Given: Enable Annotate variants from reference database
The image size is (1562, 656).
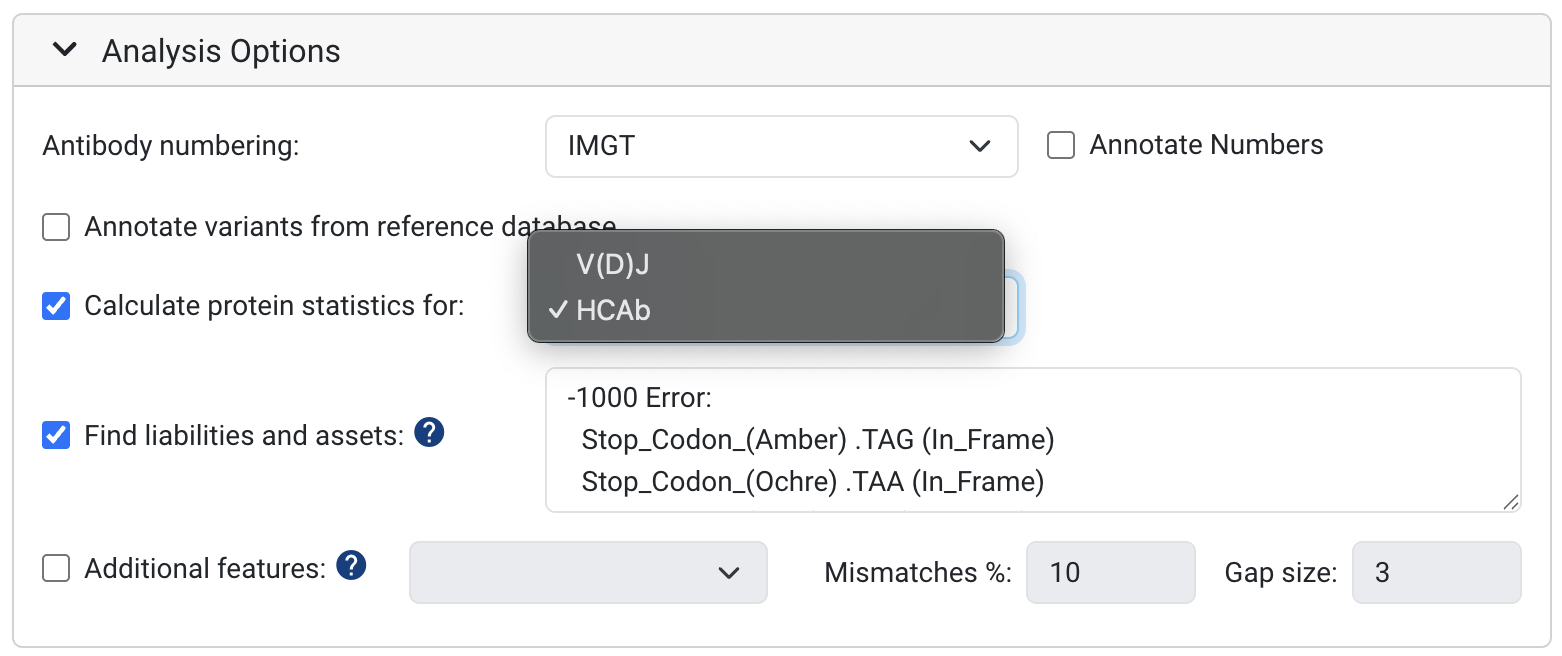Looking at the screenshot, I should click(x=56, y=227).
